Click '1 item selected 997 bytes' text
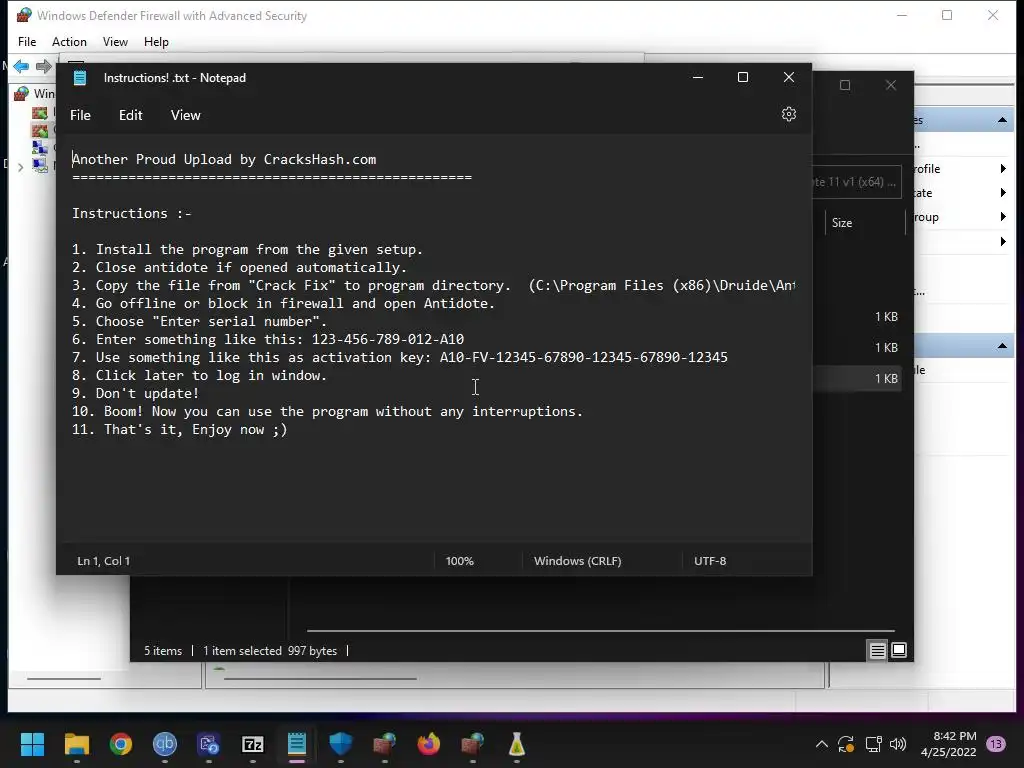 pyautogui.click(x=270, y=651)
